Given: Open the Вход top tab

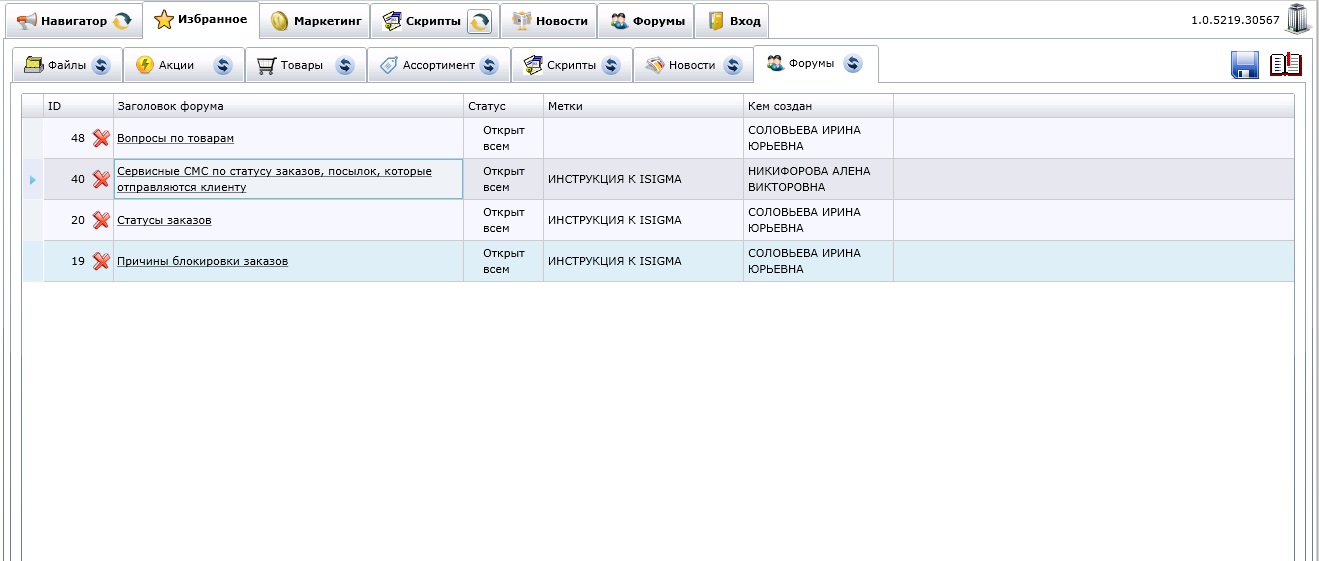Looking at the screenshot, I should coord(733,21).
